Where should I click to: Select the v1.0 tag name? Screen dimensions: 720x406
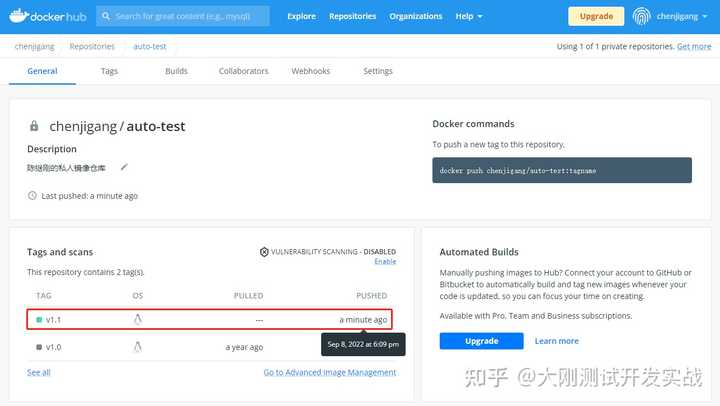pyautogui.click(x=53, y=347)
